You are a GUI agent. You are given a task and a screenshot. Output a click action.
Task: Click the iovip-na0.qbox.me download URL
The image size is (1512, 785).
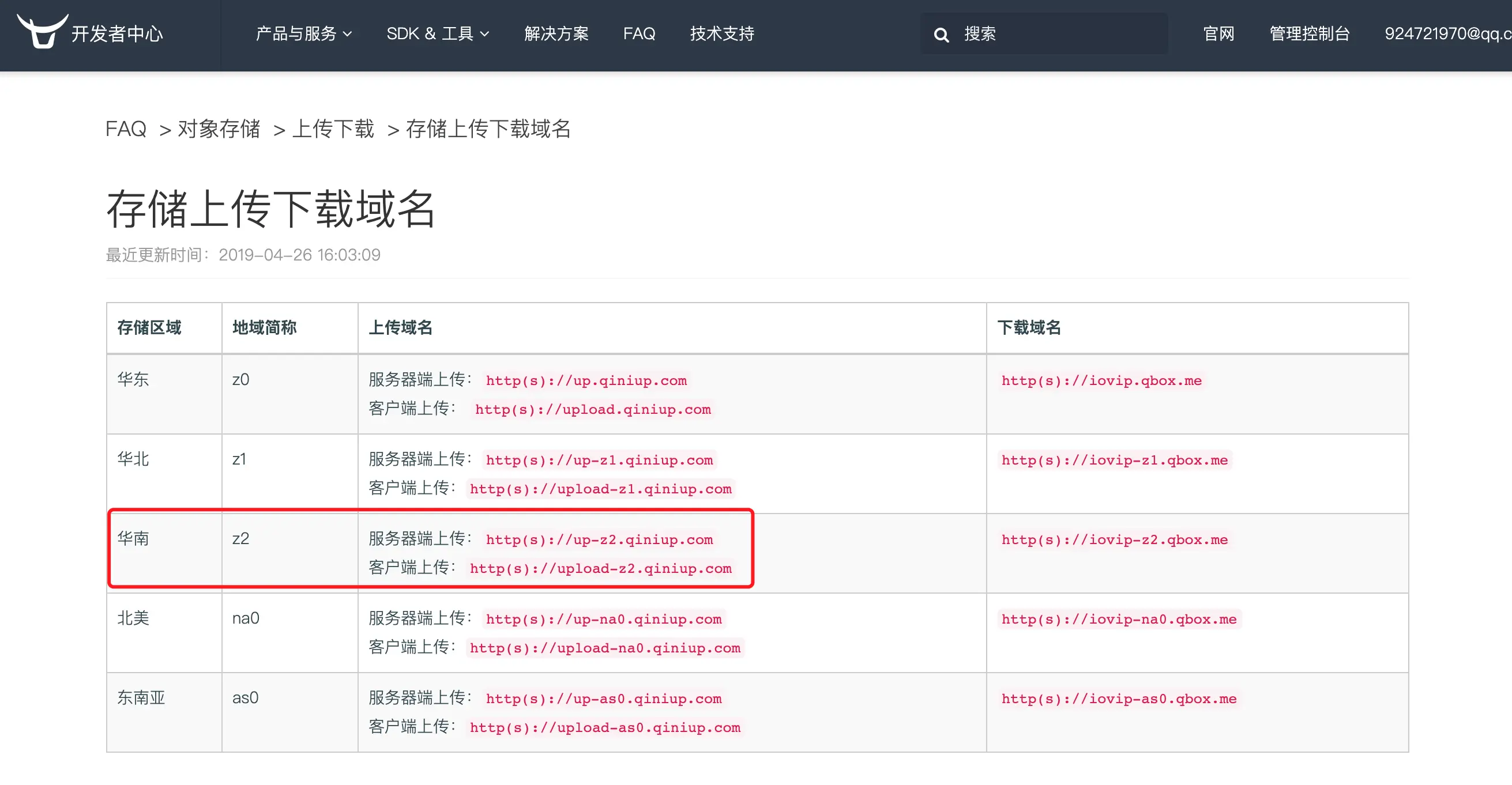tap(1119, 619)
